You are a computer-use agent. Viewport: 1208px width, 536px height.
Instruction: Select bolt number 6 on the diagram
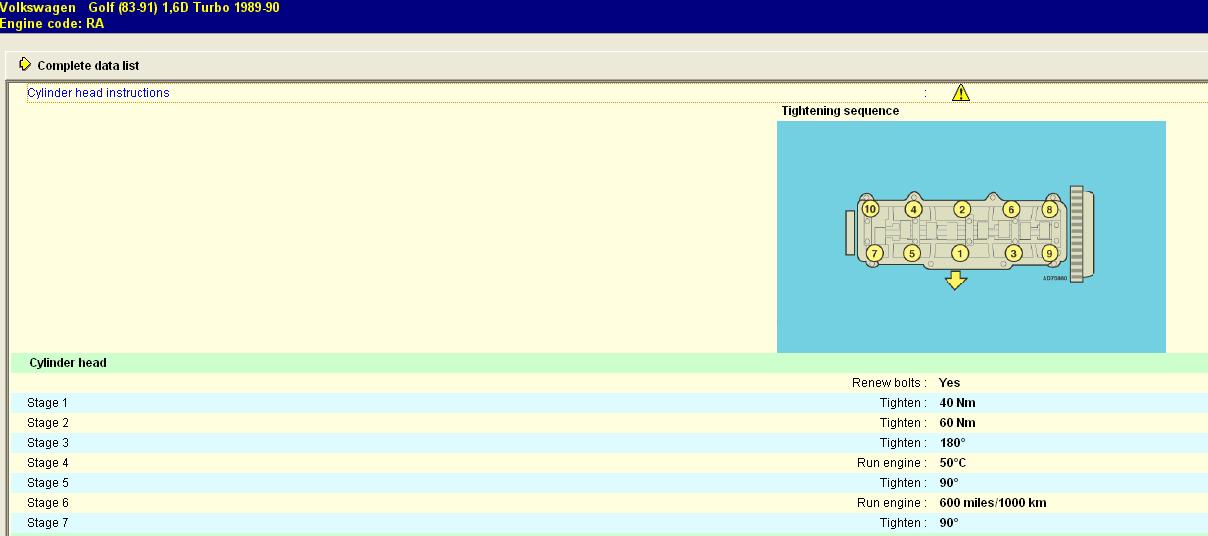(1011, 209)
